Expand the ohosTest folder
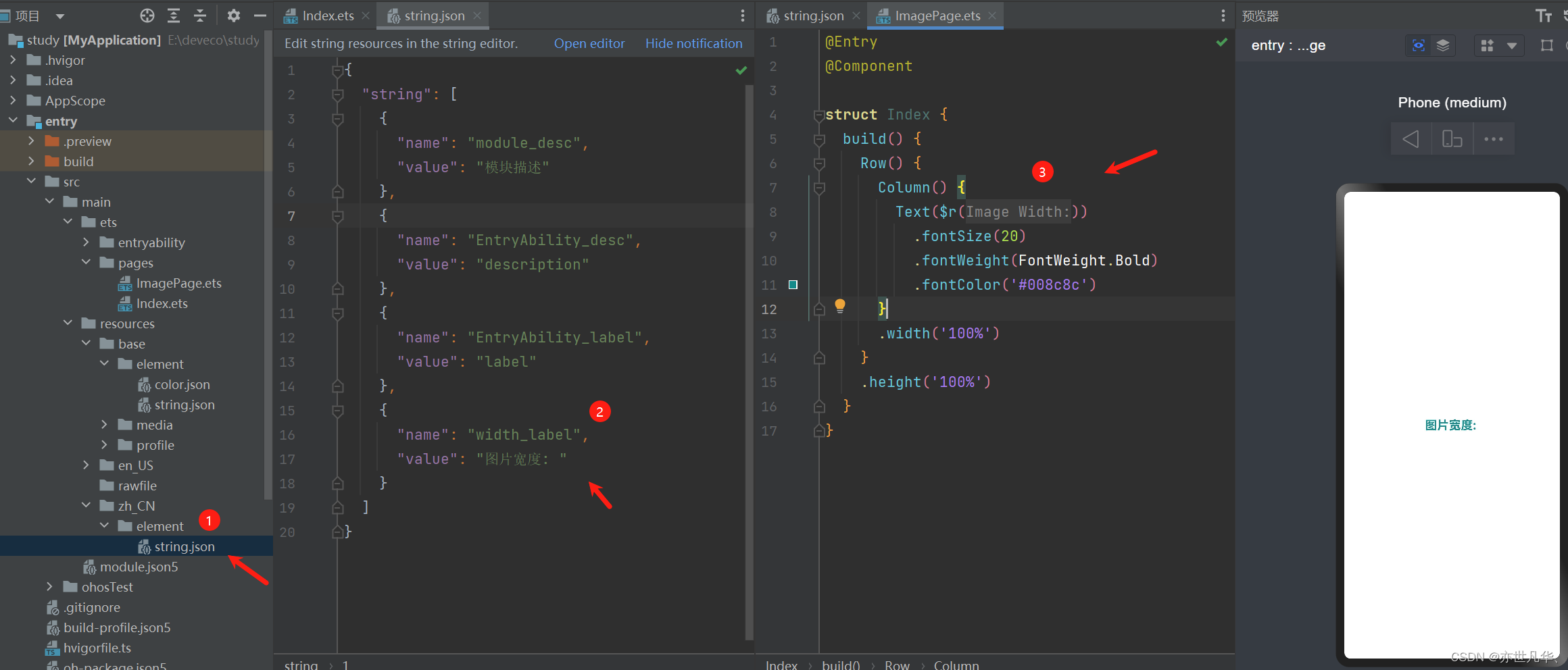This screenshot has height=670, width=1568. pos(49,587)
